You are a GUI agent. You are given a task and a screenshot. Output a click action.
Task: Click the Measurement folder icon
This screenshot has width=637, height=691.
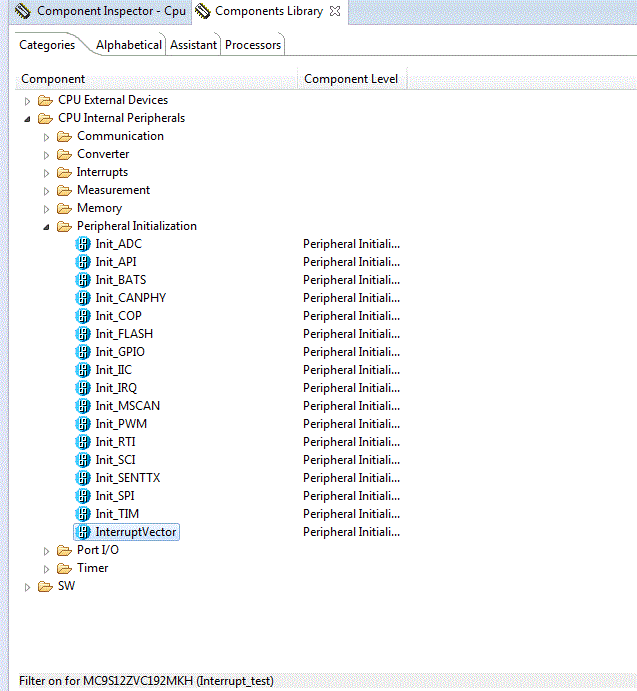tap(64, 191)
